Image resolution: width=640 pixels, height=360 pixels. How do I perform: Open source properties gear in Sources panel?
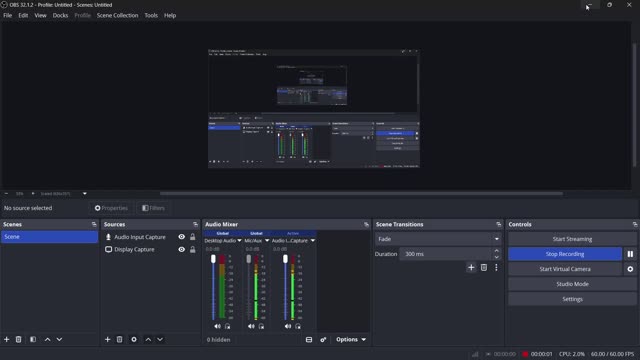coord(134,339)
